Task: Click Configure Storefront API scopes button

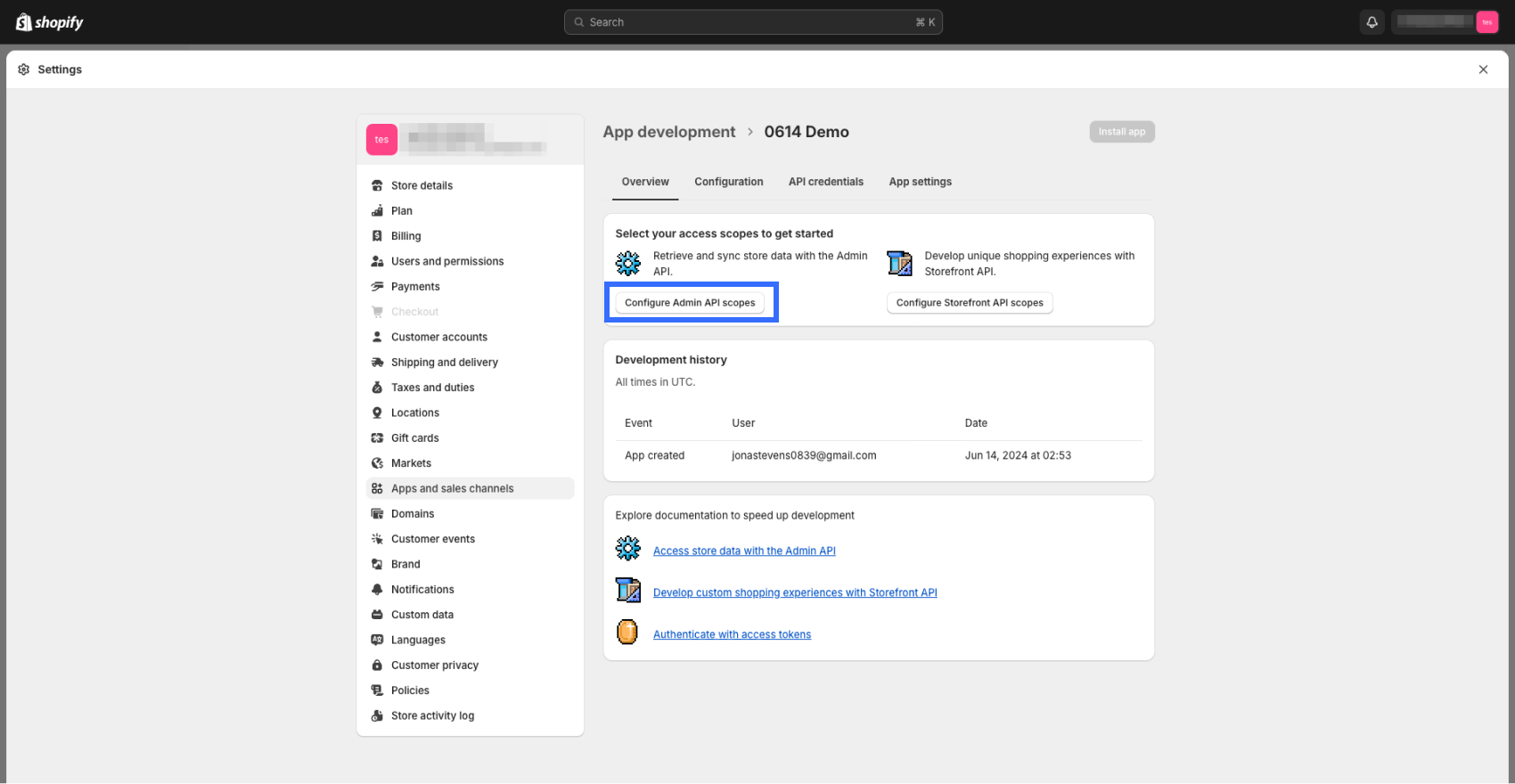Action: pyautogui.click(x=970, y=303)
